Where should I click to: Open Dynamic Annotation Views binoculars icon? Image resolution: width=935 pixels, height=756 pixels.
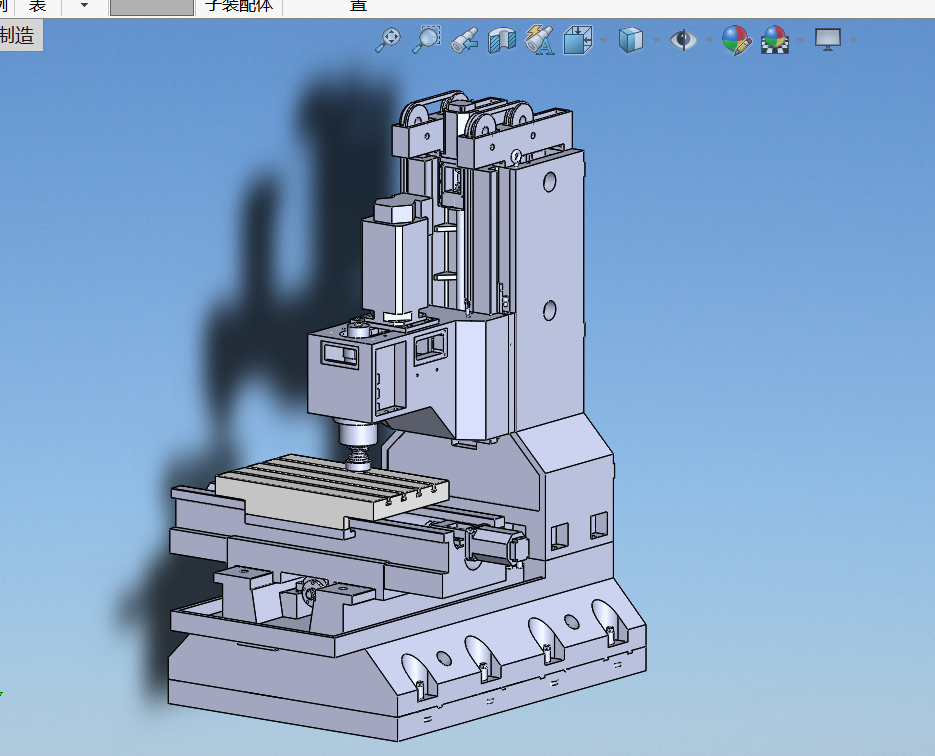tap(540, 40)
